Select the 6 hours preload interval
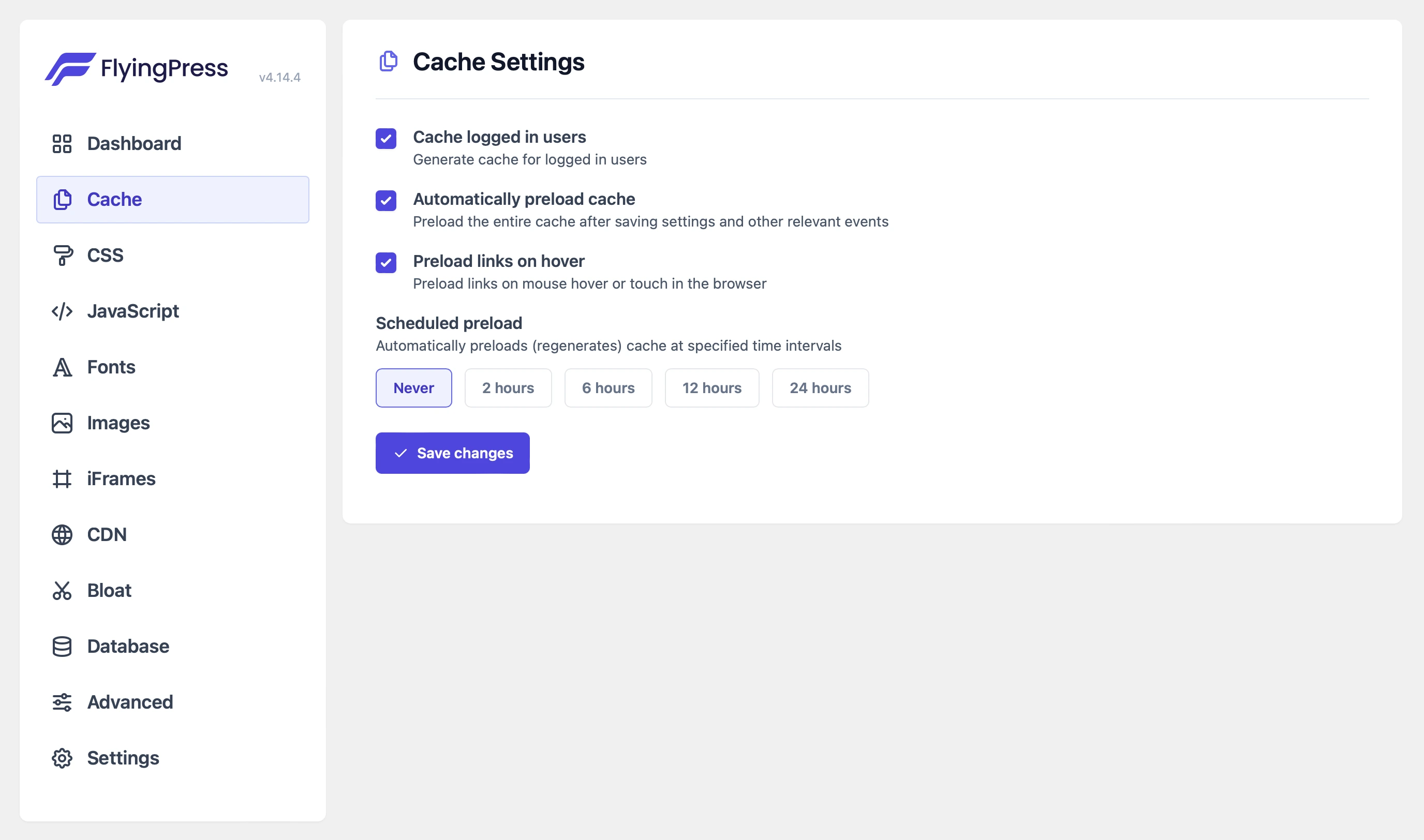Image resolution: width=1424 pixels, height=840 pixels. [x=608, y=388]
